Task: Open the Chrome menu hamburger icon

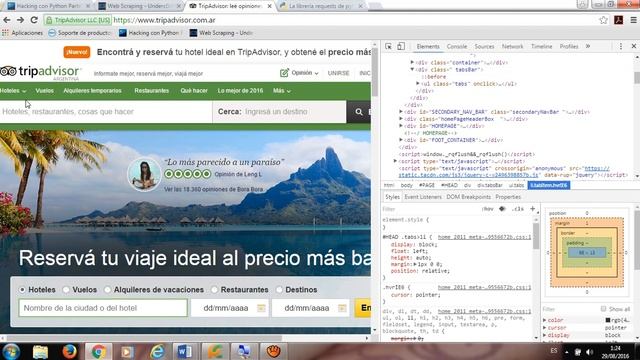Action: coord(633,20)
